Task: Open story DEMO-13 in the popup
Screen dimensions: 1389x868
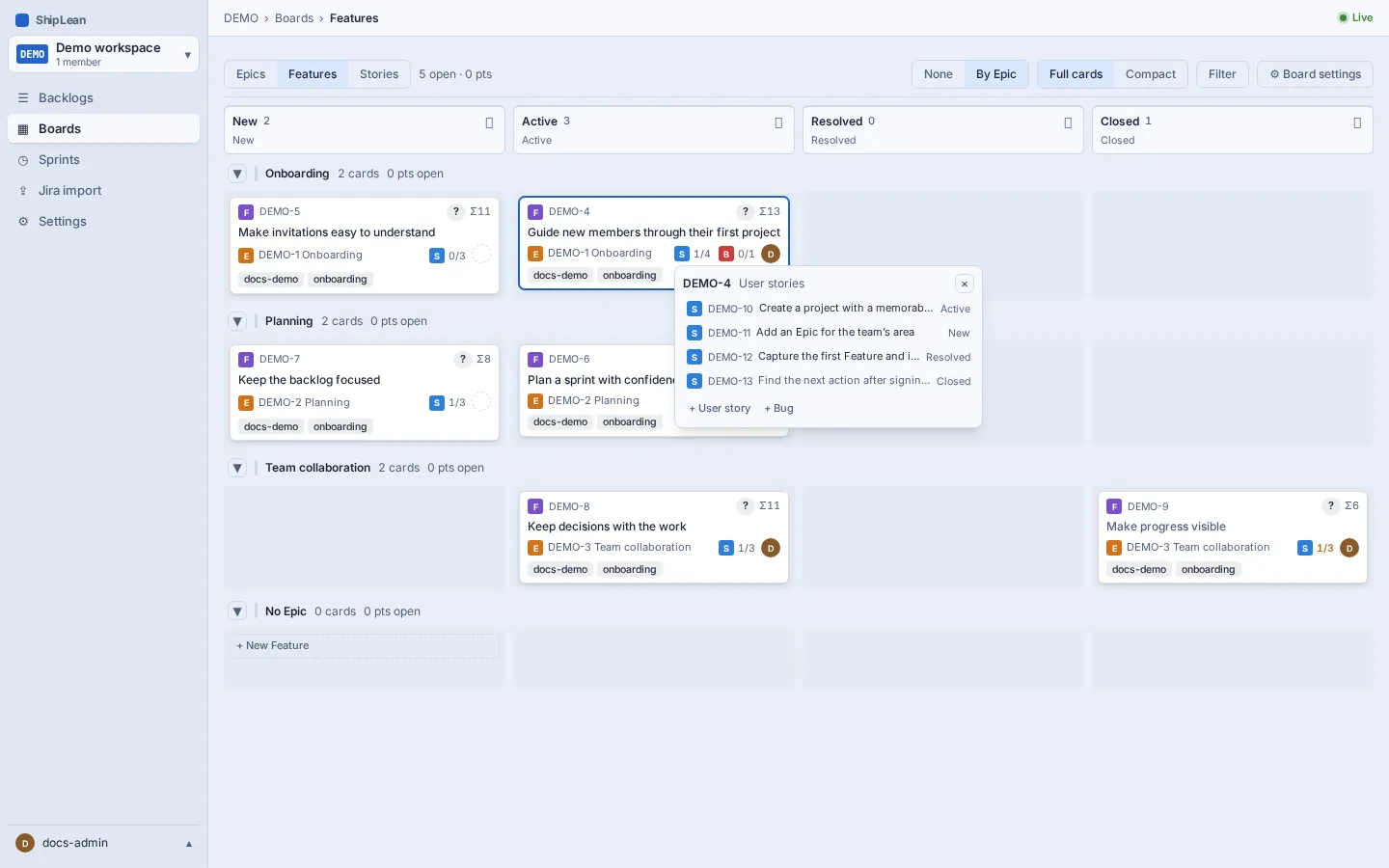Action: pos(829,381)
